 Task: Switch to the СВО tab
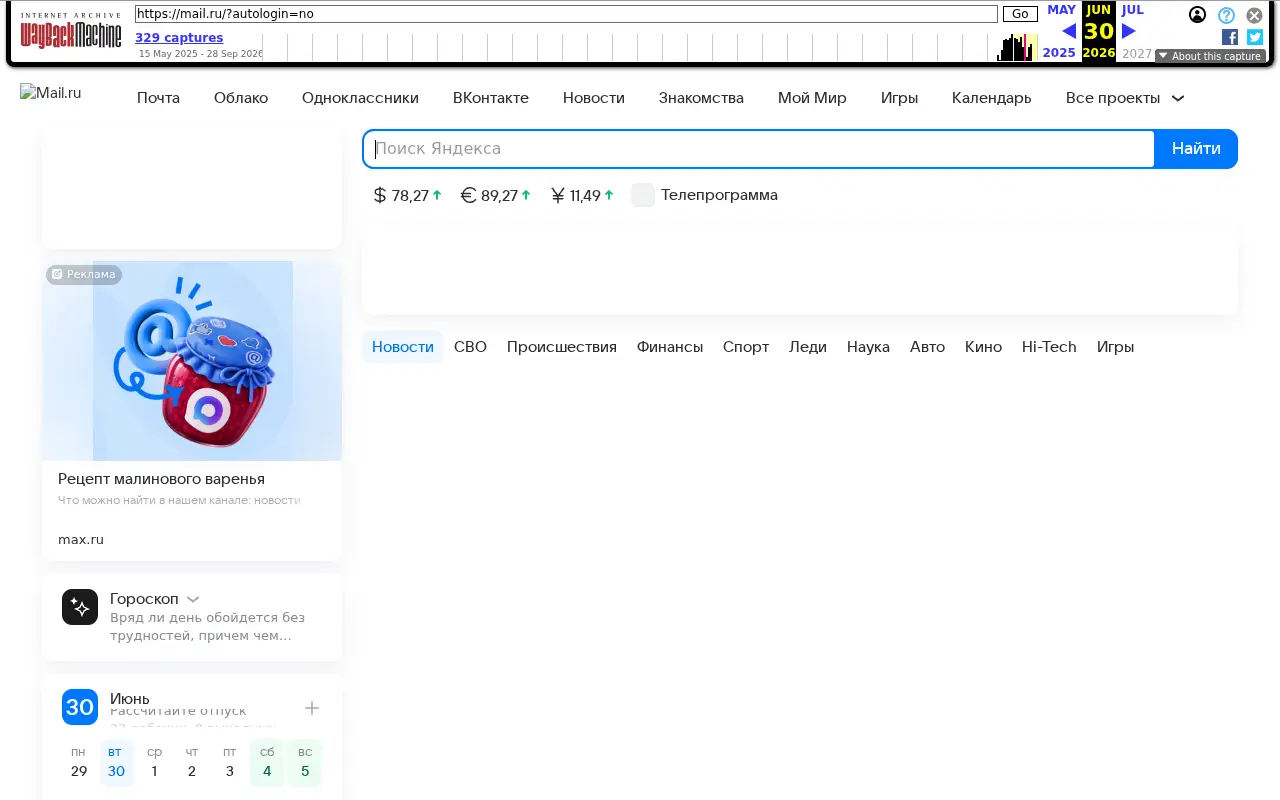point(470,347)
